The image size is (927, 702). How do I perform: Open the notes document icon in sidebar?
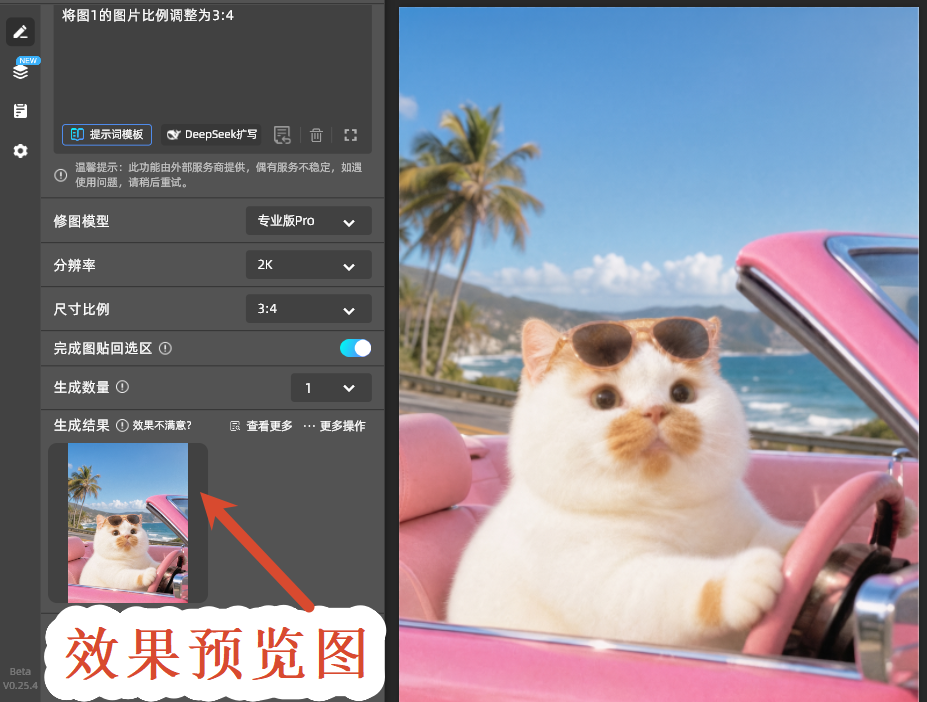(20, 111)
